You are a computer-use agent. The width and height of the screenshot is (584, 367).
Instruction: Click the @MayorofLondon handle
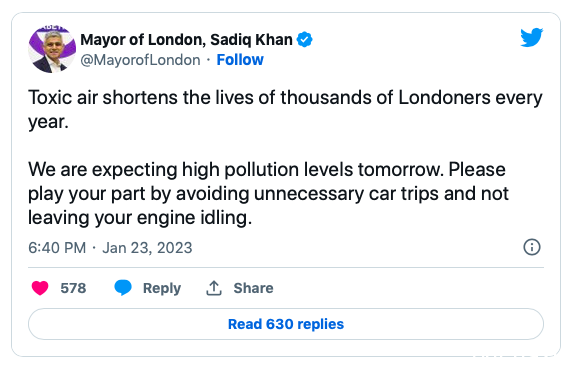pyautogui.click(x=140, y=60)
